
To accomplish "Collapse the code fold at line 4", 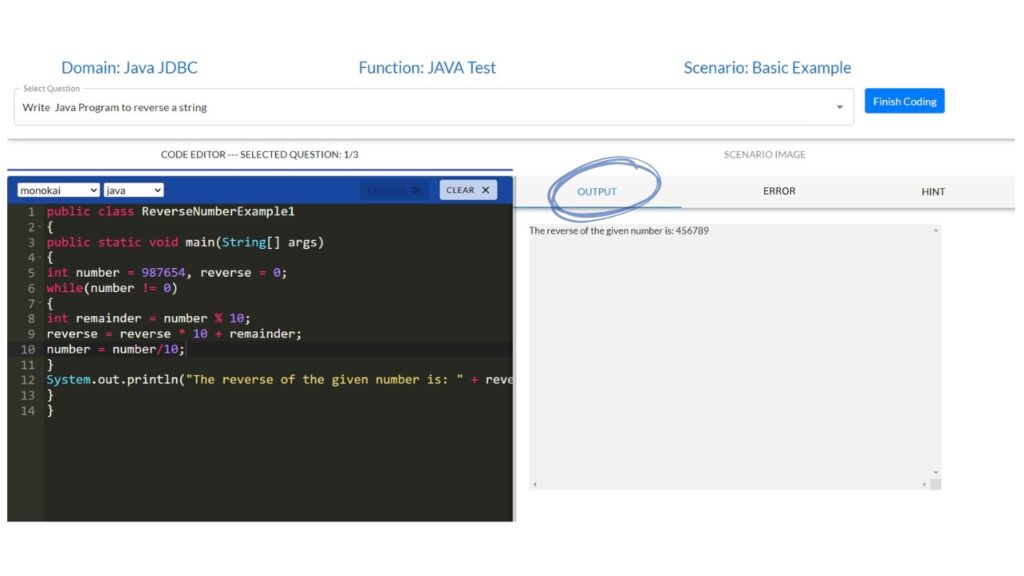I will point(38,258).
